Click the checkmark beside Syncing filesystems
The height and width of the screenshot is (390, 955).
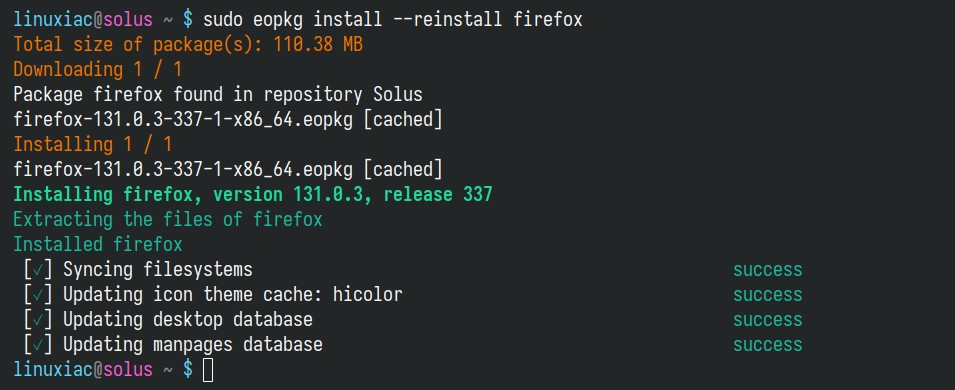(38, 269)
